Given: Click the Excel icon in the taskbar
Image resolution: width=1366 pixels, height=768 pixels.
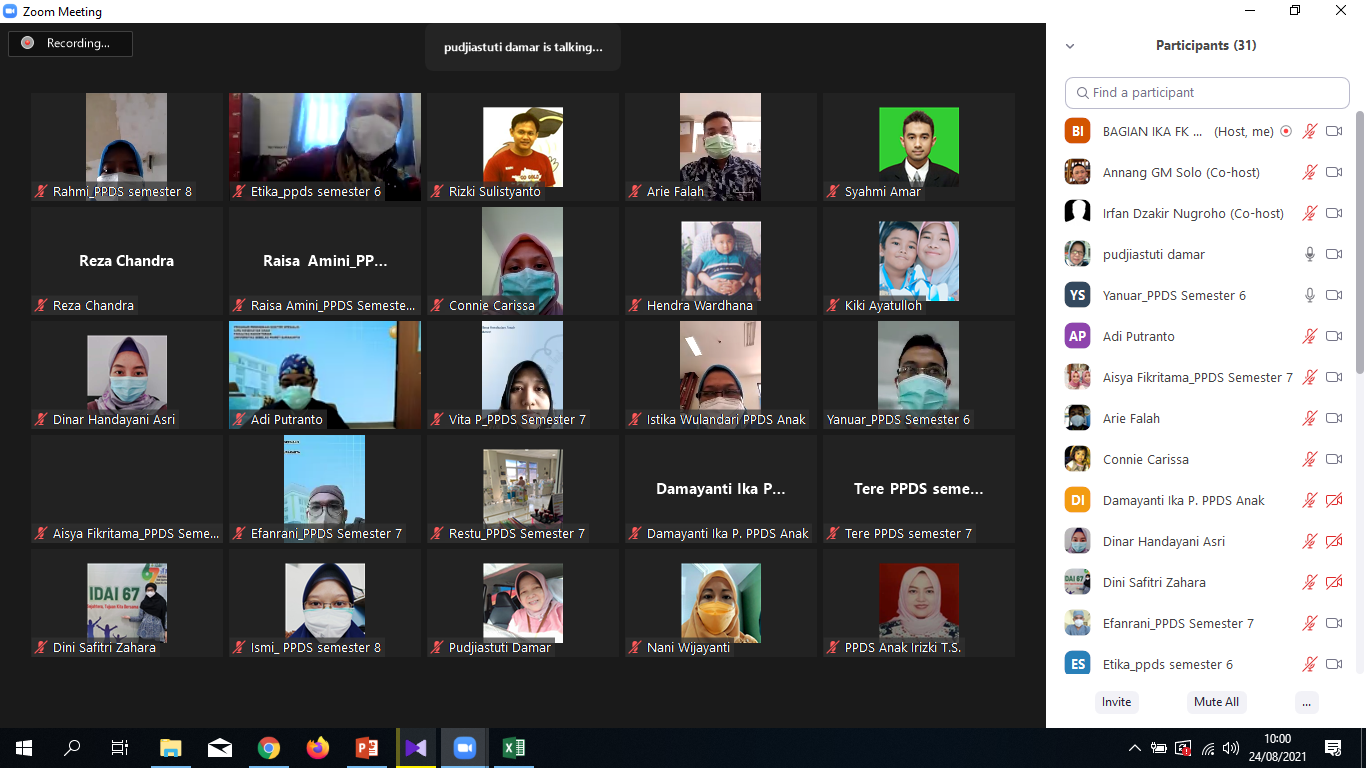Looking at the screenshot, I should (x=513, y=748).
